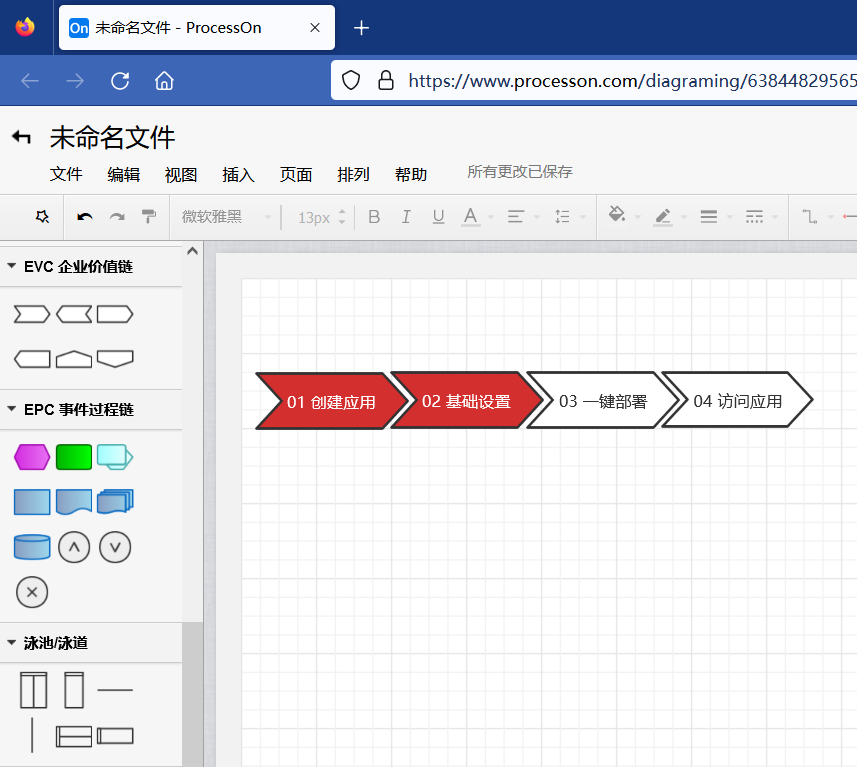The height and width of the screenshot is (767, 857).
Task: Click the undo icon
Action: pyautogui.click(x=85, y=215)
